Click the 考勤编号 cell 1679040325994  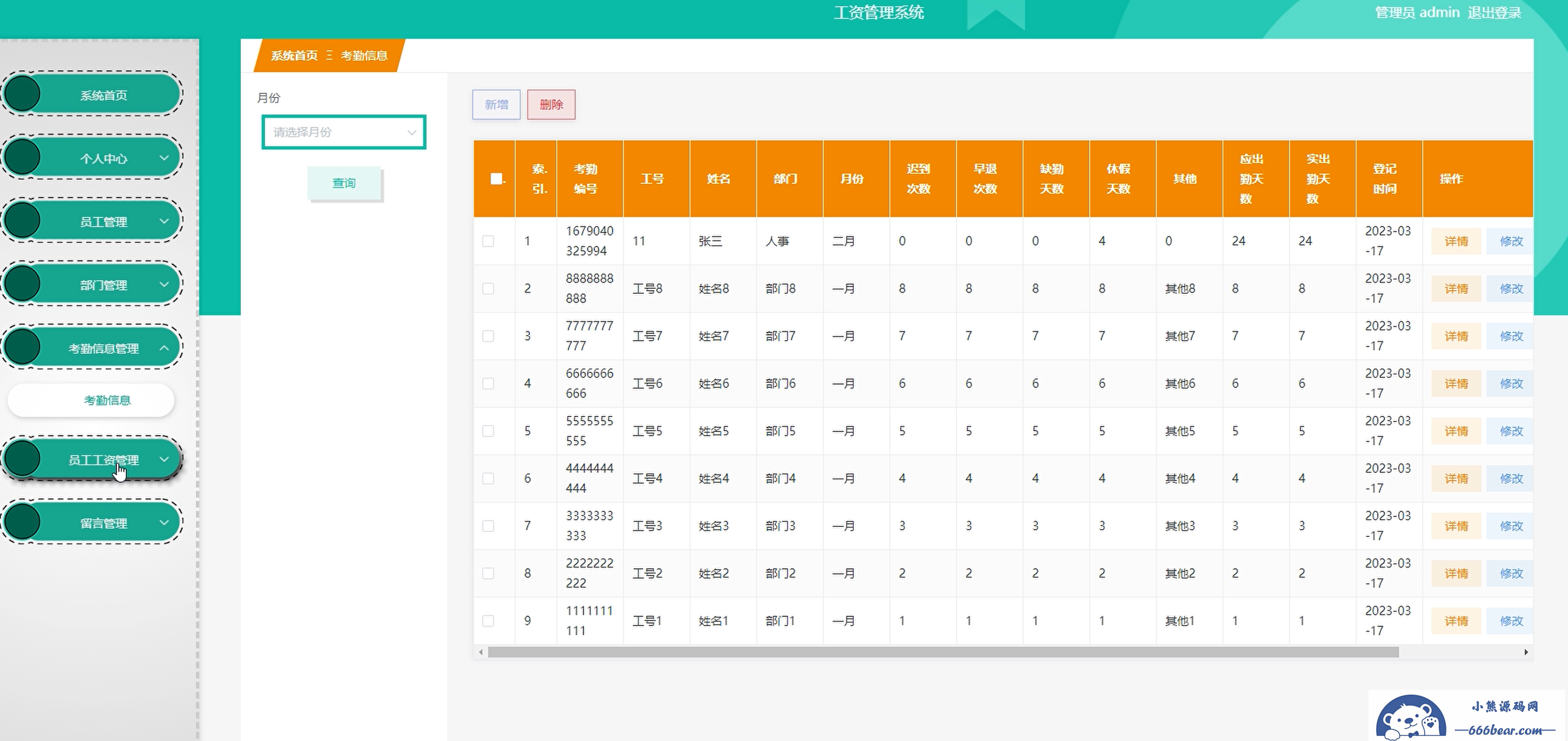589,241
